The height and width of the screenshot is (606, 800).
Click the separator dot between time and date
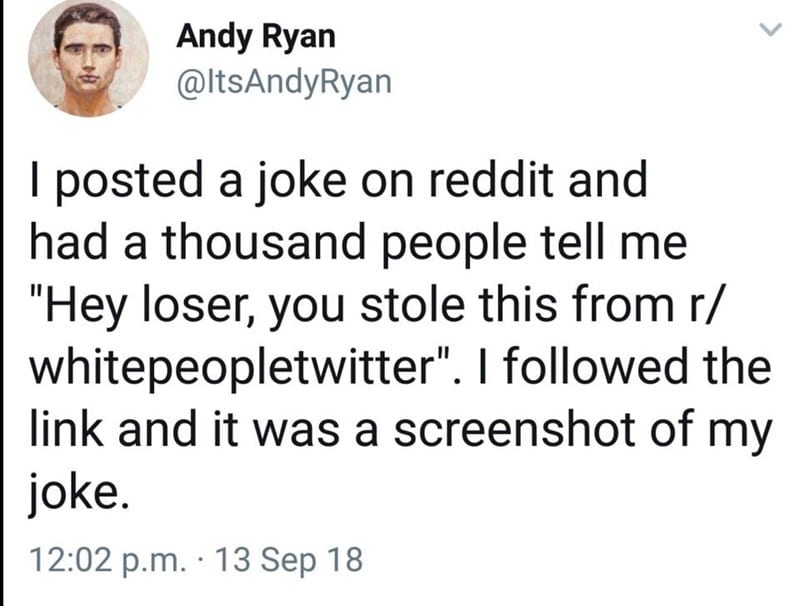click(x=199, y=560)
